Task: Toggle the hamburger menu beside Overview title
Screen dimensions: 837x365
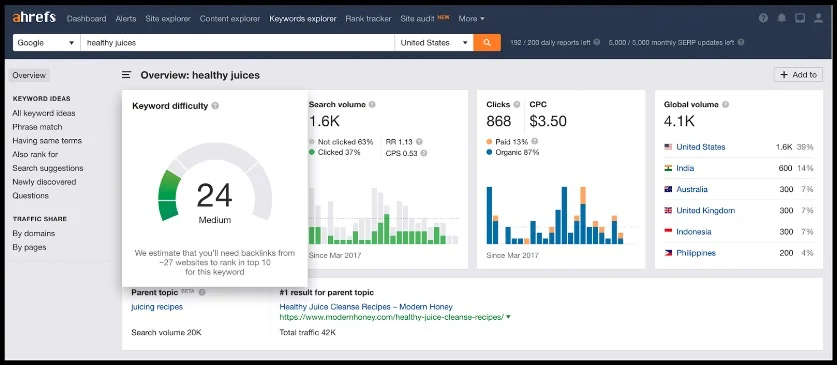Action: (x=126, y=75)
